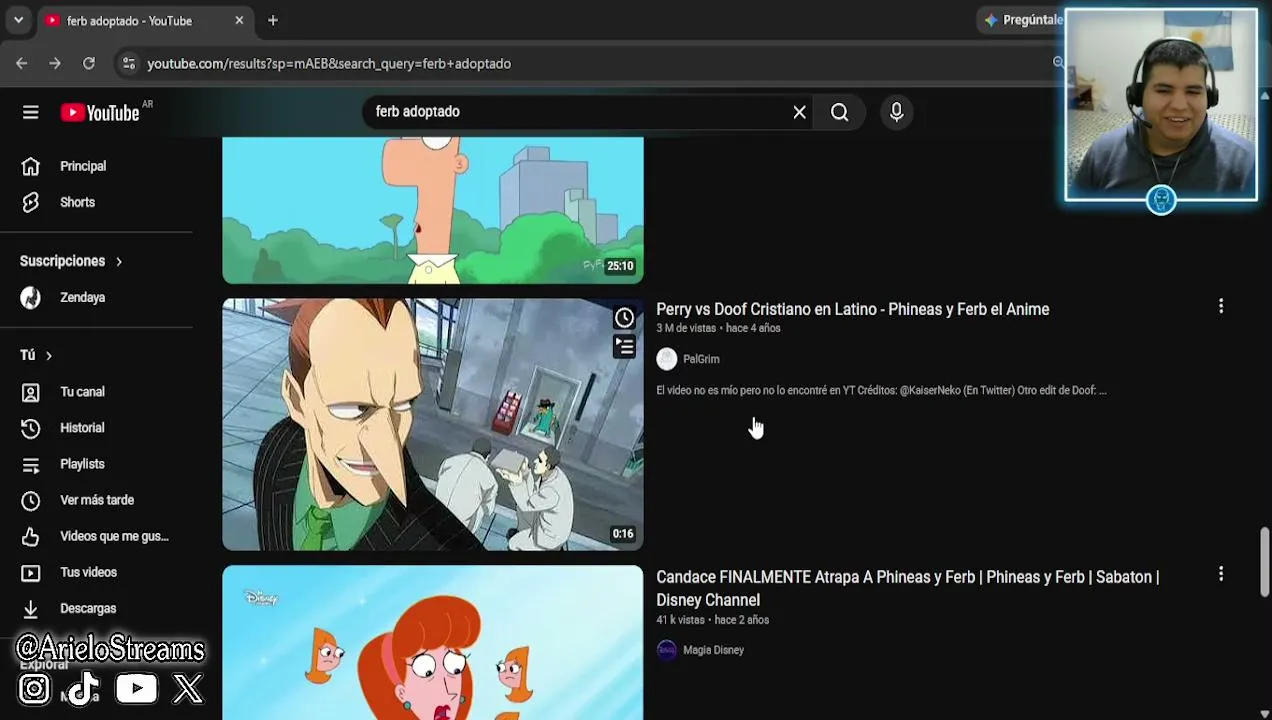Click the Perry vs Doof video description snippet
This screenshot has height=720, width=1272.
(881, 390)
